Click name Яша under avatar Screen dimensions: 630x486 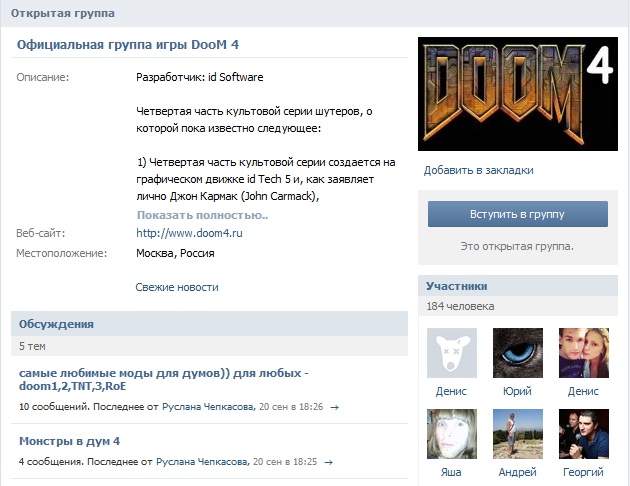451,472
